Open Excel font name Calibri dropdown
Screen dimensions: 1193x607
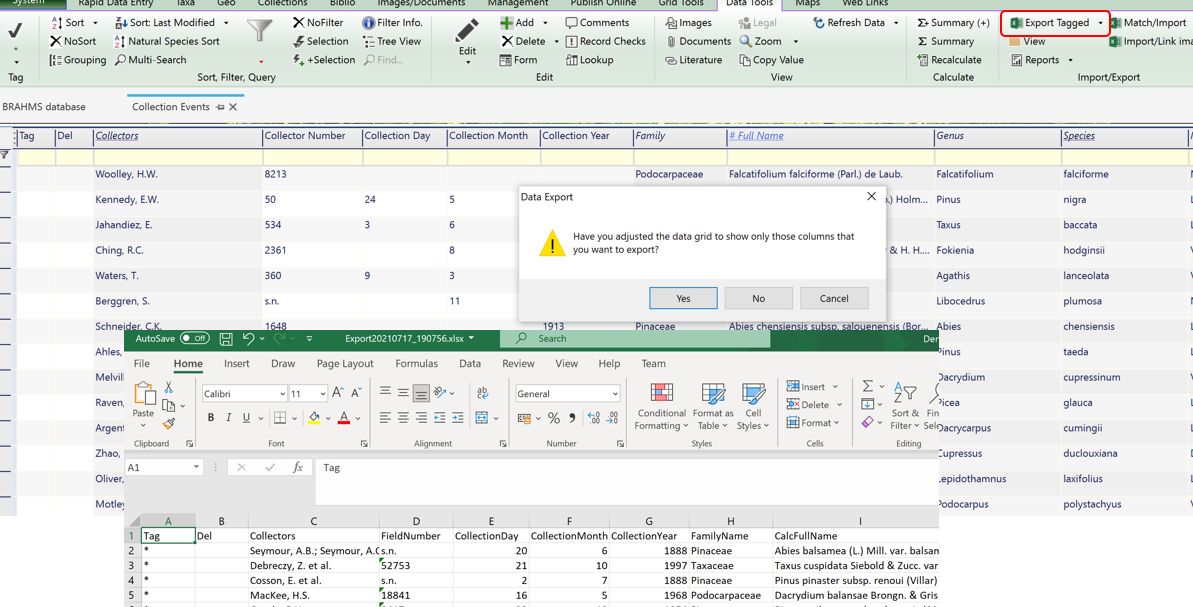coord(282,394)
